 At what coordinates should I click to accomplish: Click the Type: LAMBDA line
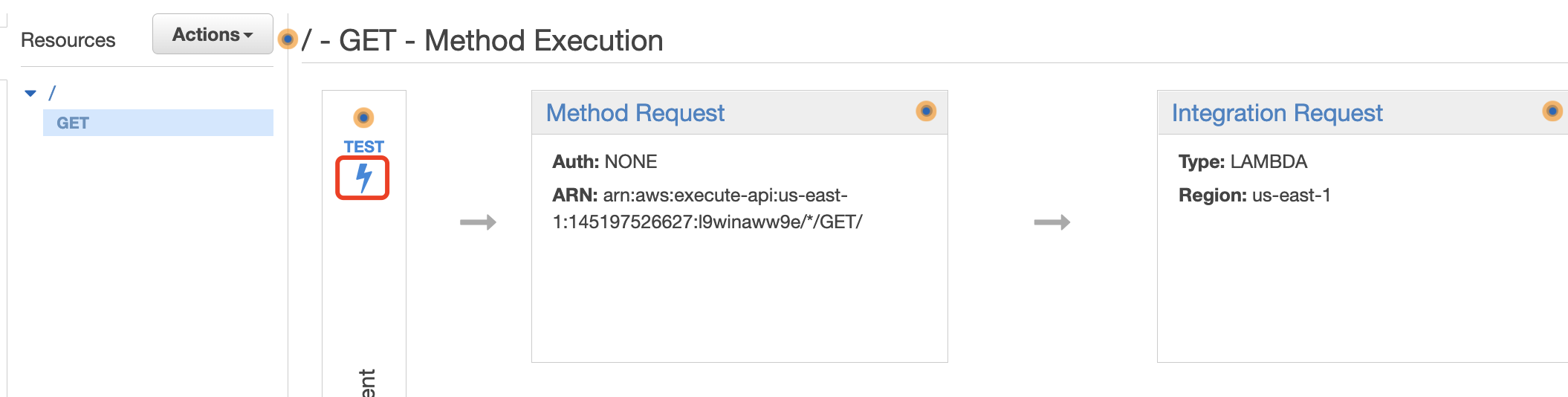click(x=1243, y=161)
